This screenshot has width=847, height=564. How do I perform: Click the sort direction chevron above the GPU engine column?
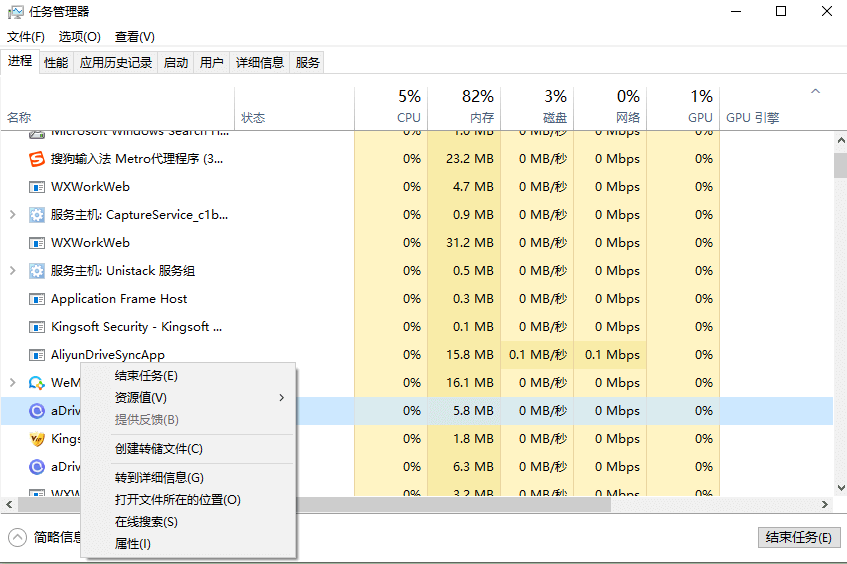click(x=816, y=91)
